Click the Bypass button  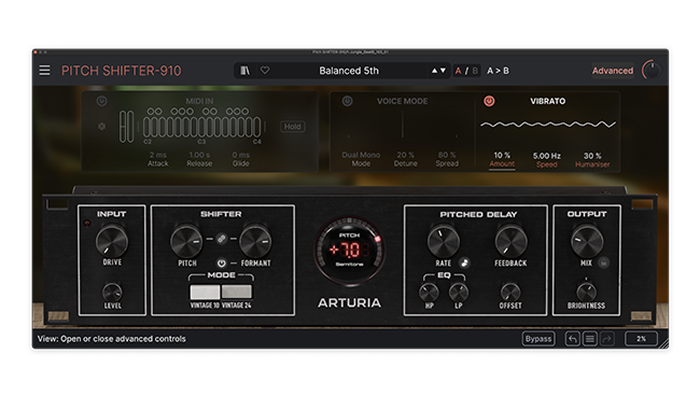tap(538, 339)
